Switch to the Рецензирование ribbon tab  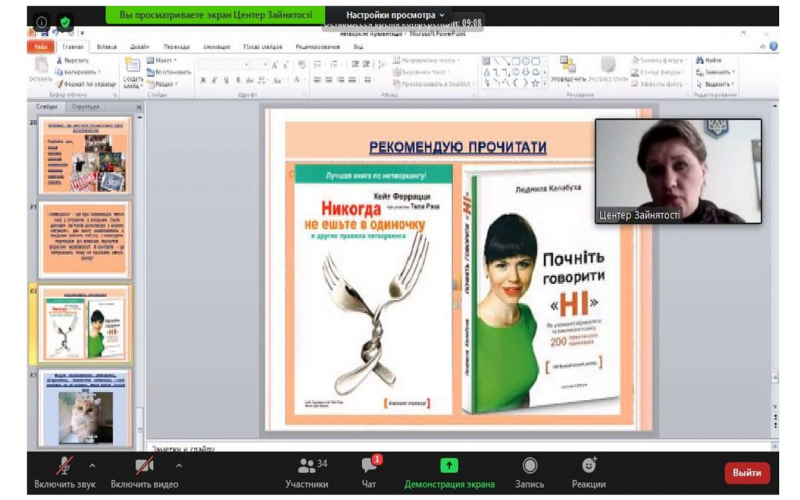[317, 47]
